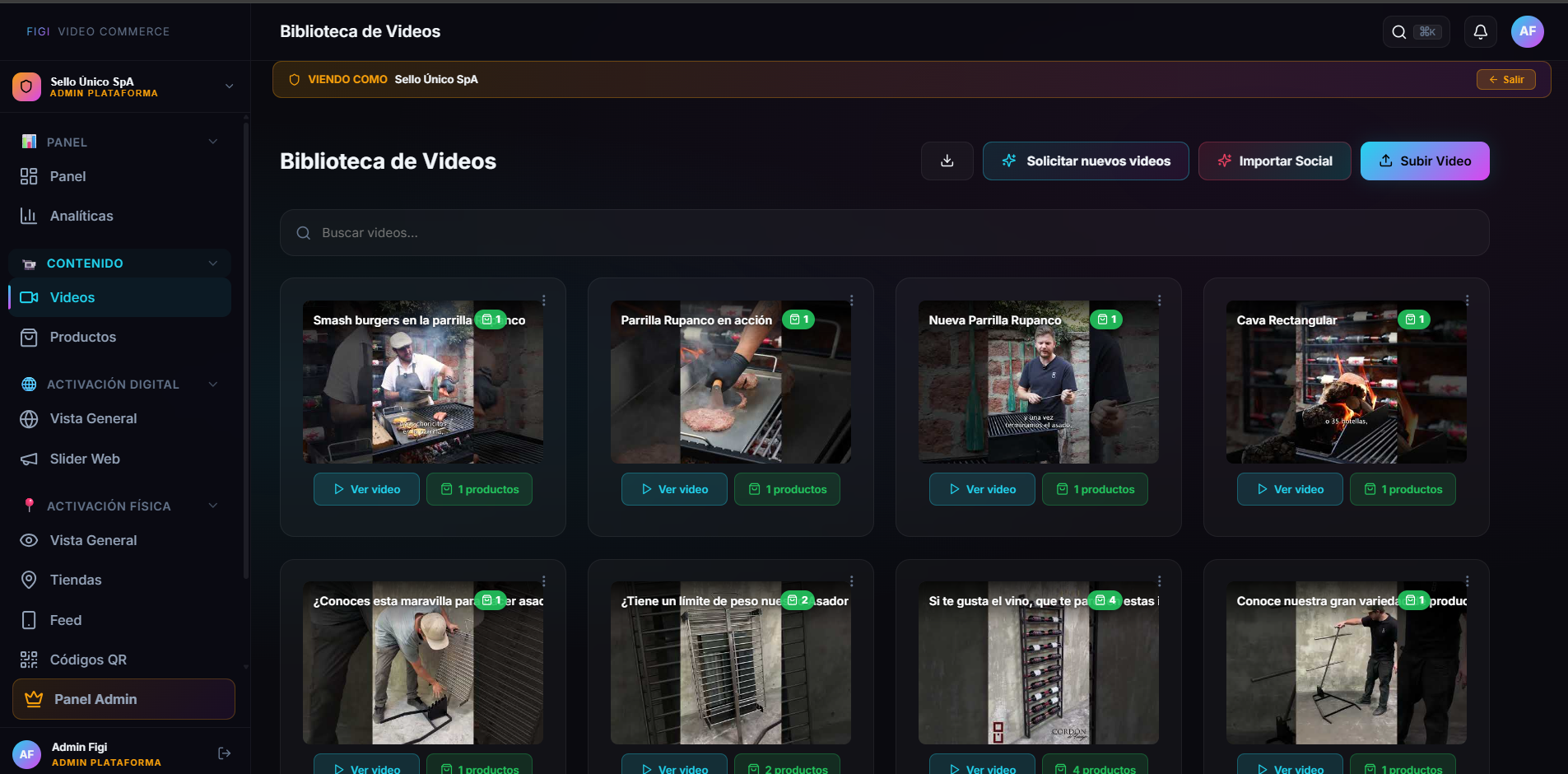Open more options for ¿Tiene un límite video
This screenshot has width=1568, height=774.
851,581
